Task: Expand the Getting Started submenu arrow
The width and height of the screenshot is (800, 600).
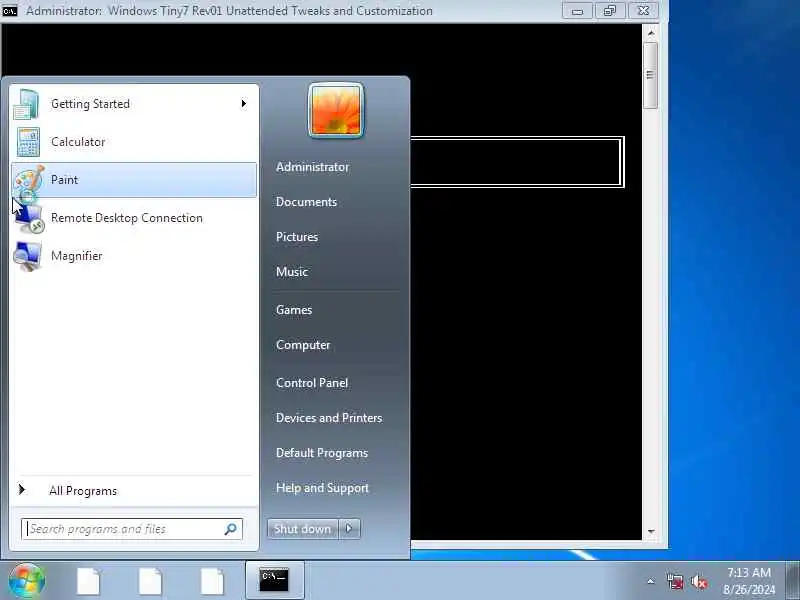Action: click(244, 104)
